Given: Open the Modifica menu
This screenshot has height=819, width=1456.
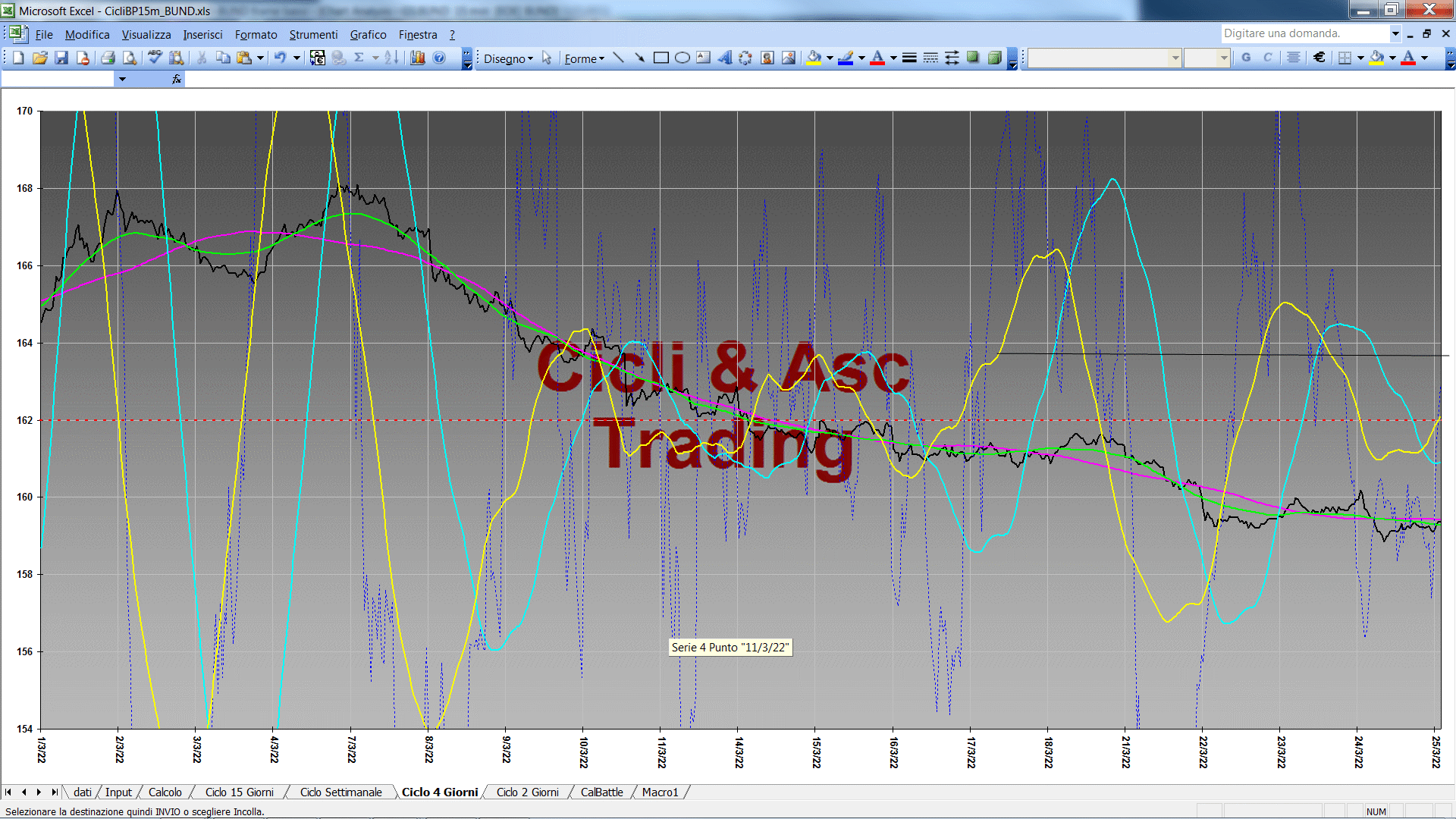Looking at the screenshot, I should [x=87, y=35].
